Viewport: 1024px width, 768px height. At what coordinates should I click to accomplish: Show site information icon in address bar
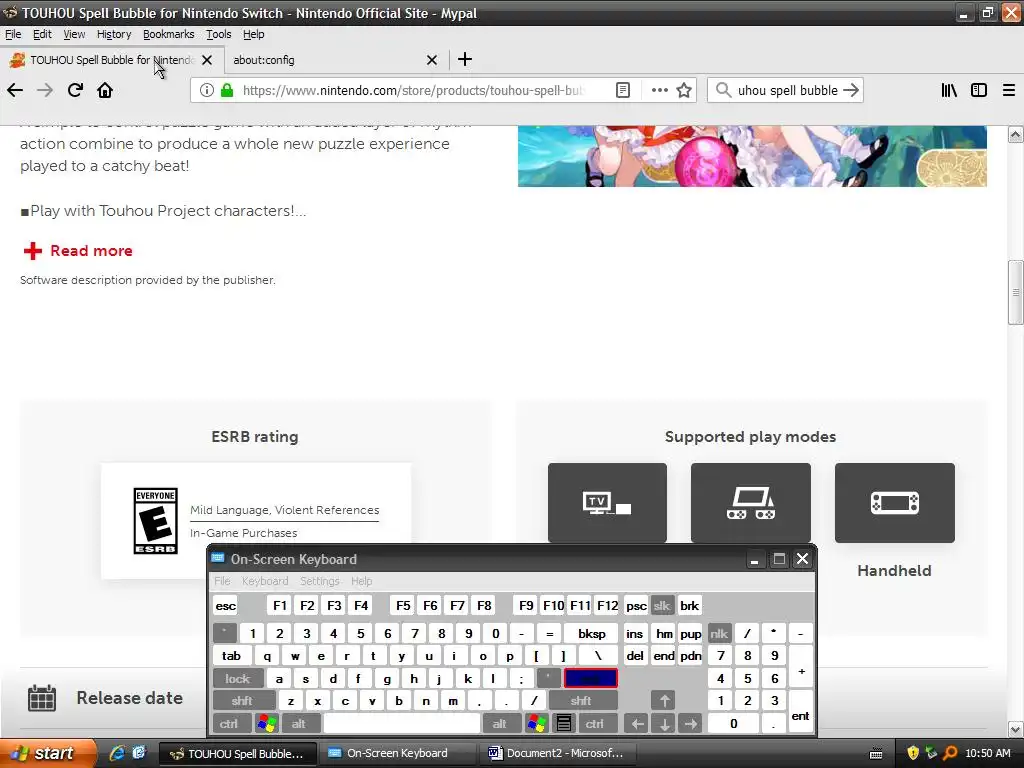(206, 90)
